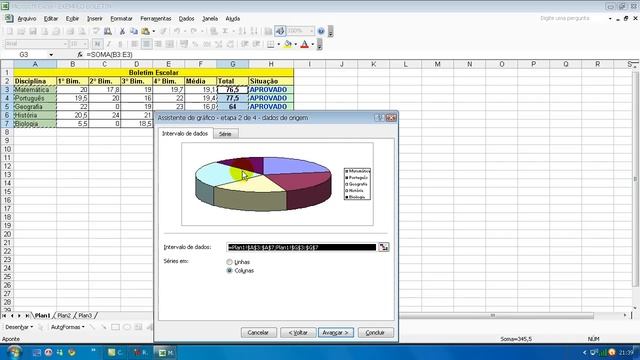Select the cell containing 76,5

[233, 90]
